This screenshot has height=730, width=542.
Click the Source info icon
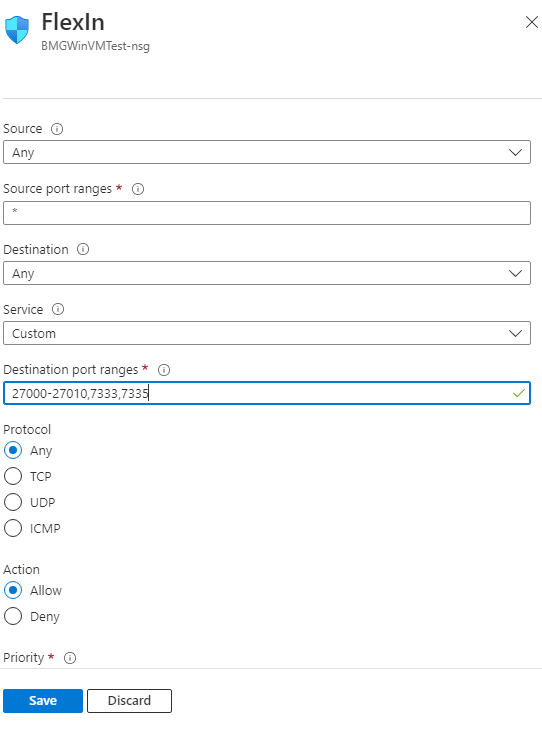[x=57, y=129]
